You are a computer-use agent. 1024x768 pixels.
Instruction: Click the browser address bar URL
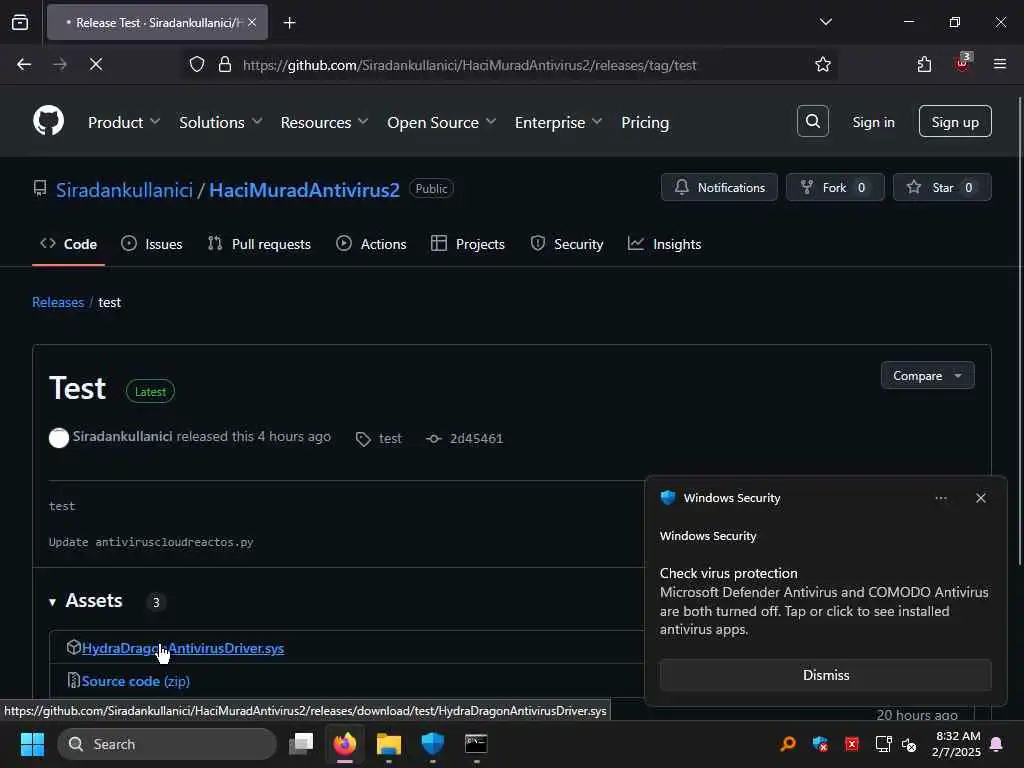pyautogui.click(x=470, y=65)
